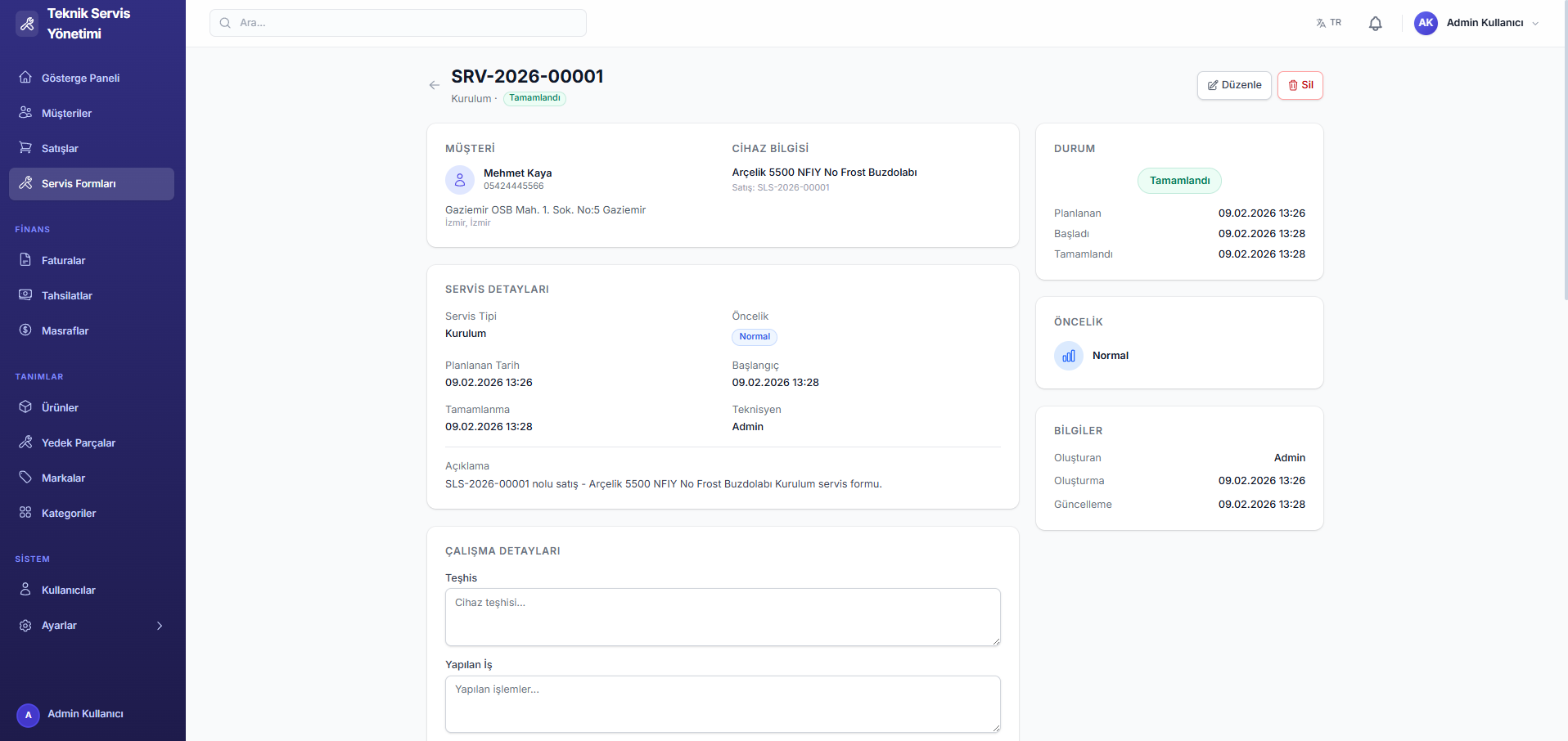Viewport: 1568px width, 741px height.
Task: Navigate to Faturalar
Action: (63, 261)
